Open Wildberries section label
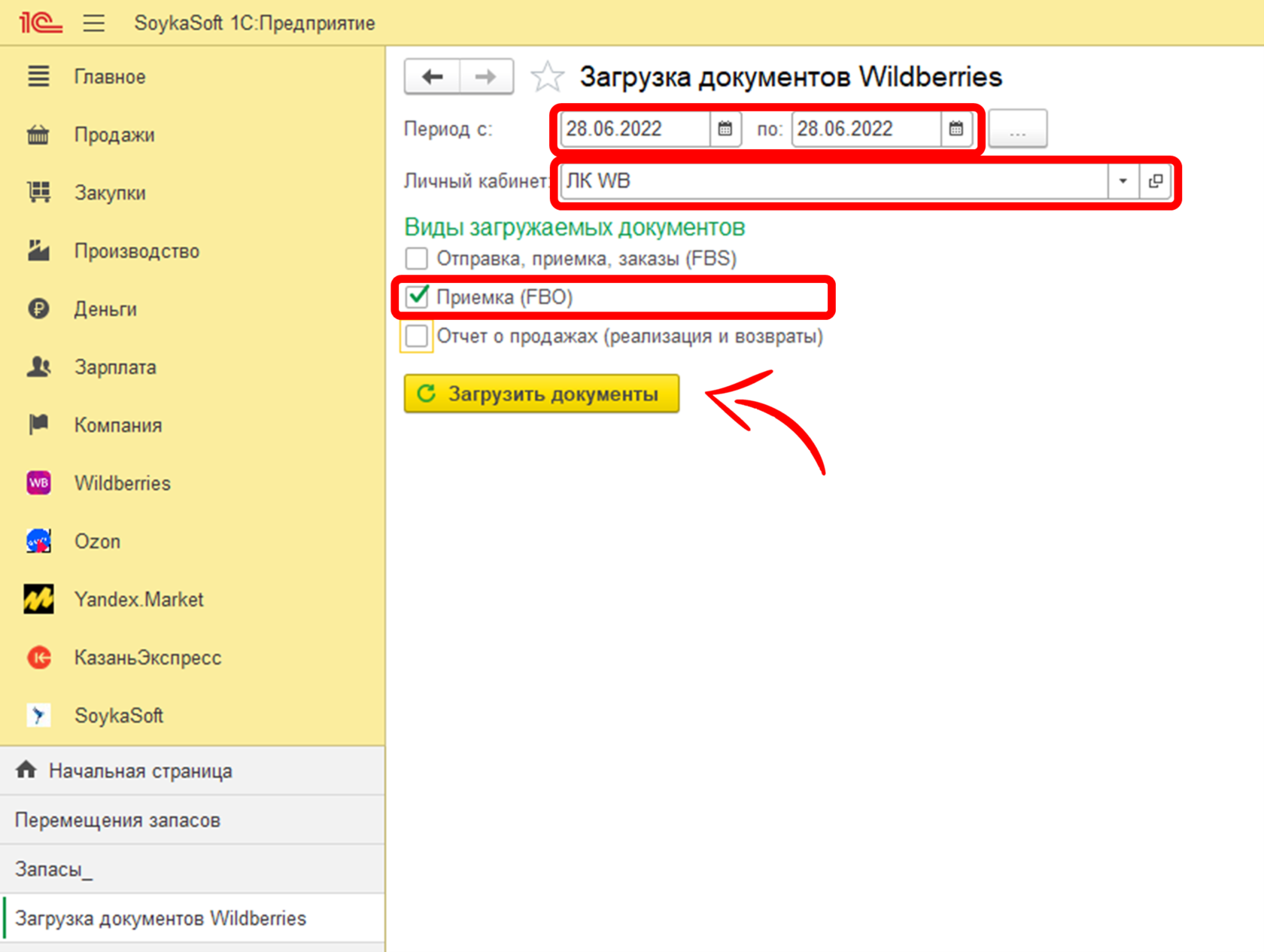Viewport: 1264px width, 952px height. click(123, 483)
